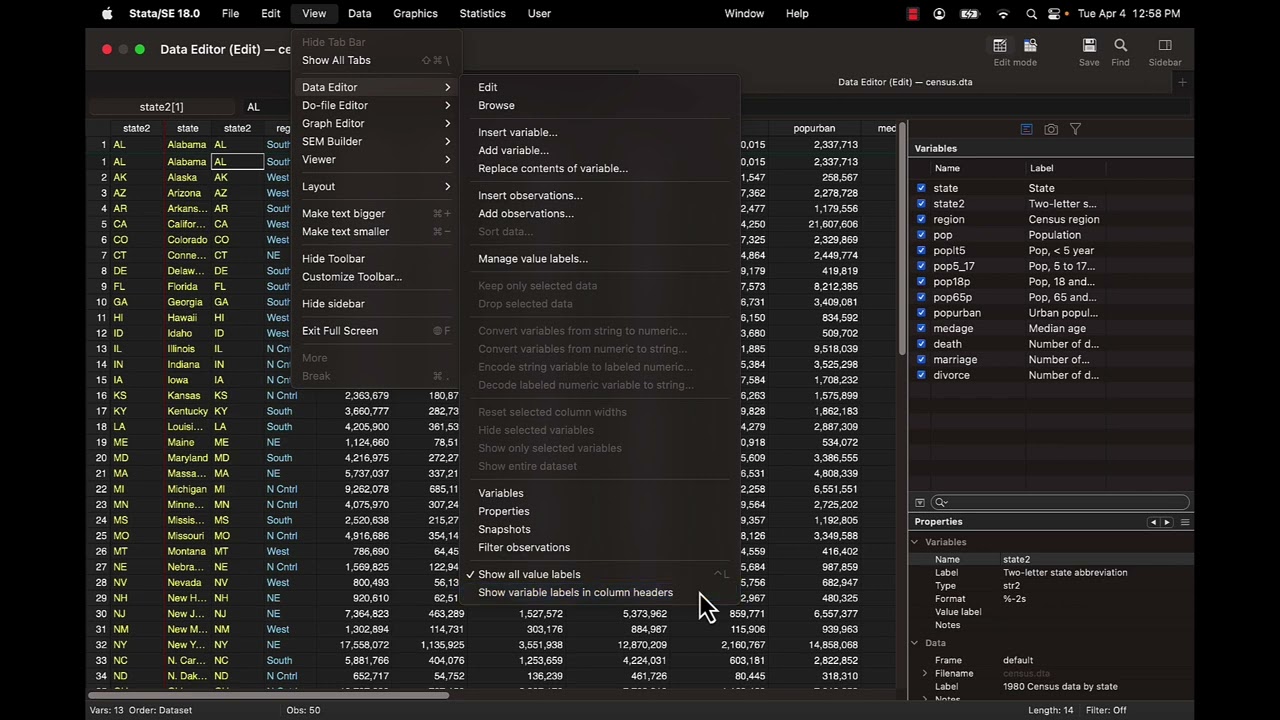Uncheck the region variable checkbox
Viewport: 1280px width, 720px height.
coord(921,219)
